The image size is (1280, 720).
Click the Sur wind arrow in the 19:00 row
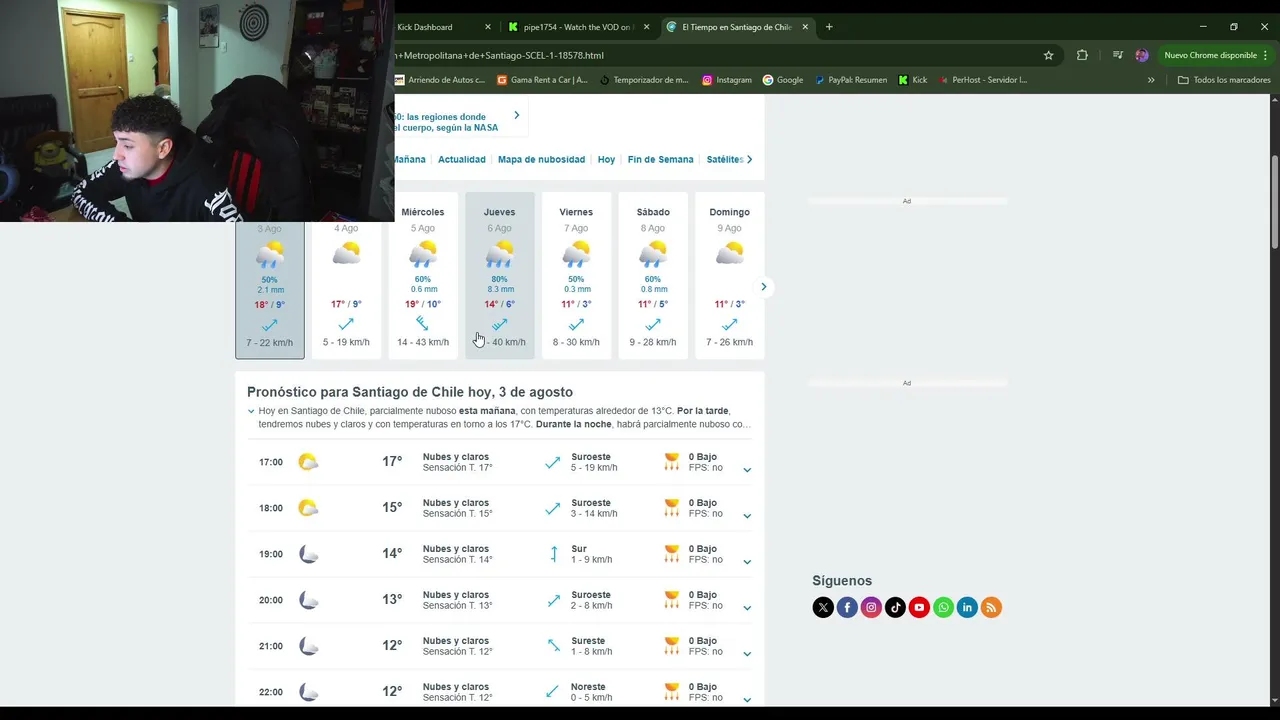click(x=553, y=554)
